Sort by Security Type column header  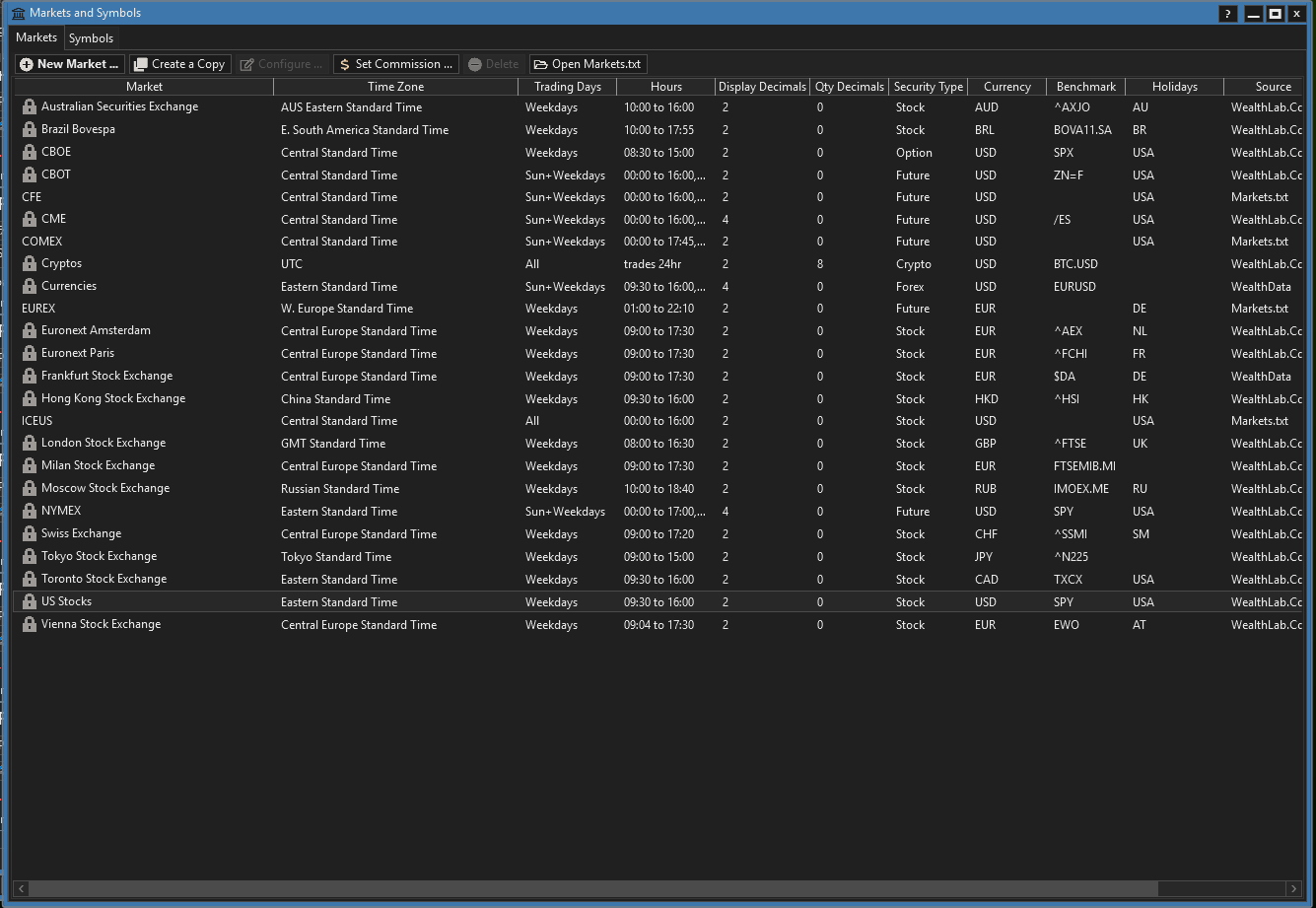tap(928, 87)
